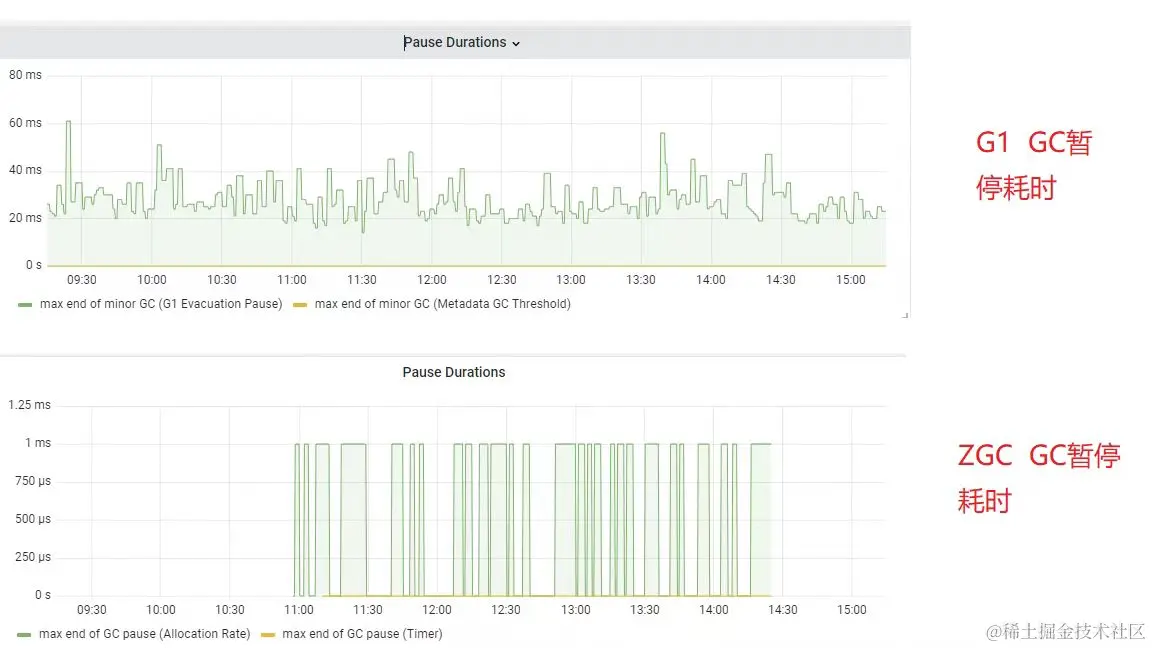Click green swatch beside G1 Evacuation Pause
Viewport: 1152px width, 648px height.
[25, 305]
